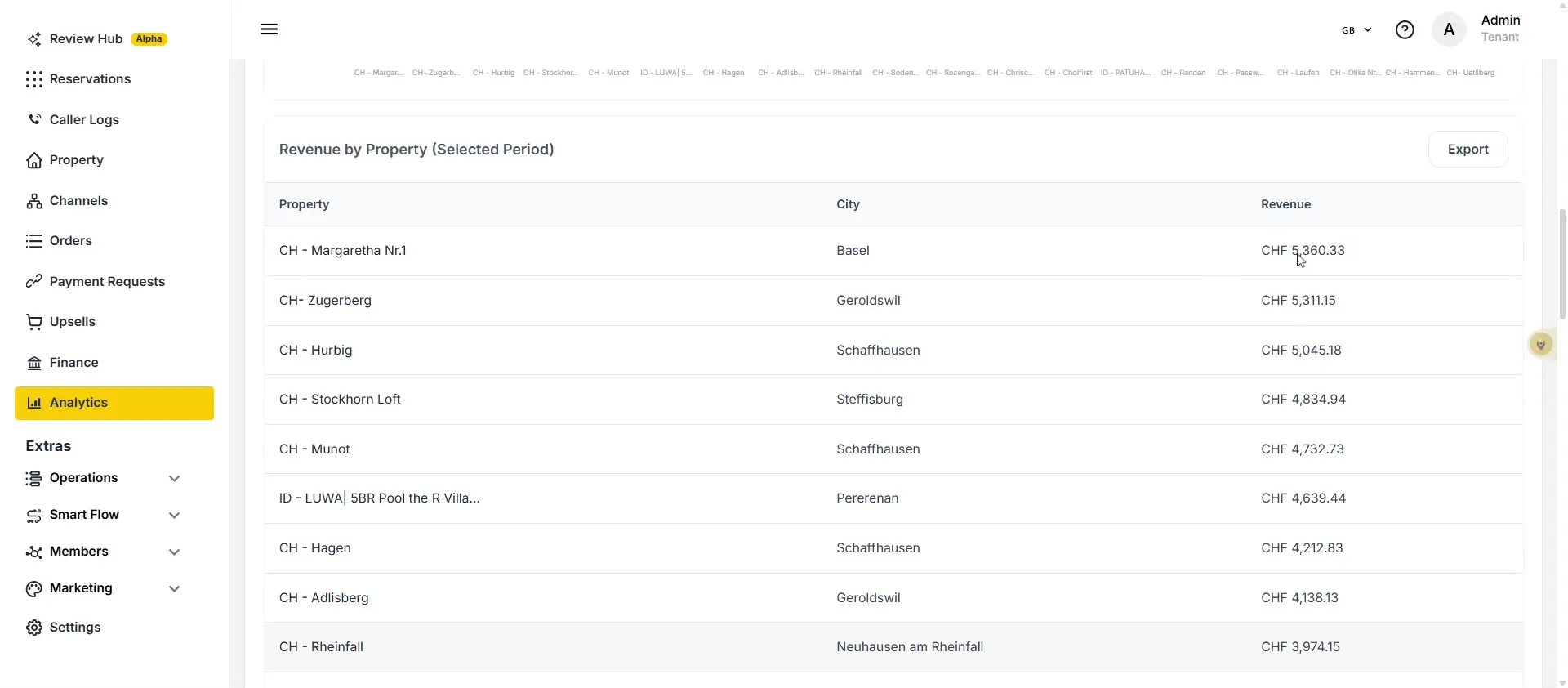Image resolution: width=1568 pixels, height=688 pixels.
Task: Click the Channels network icon
Action: pos(34,201)
